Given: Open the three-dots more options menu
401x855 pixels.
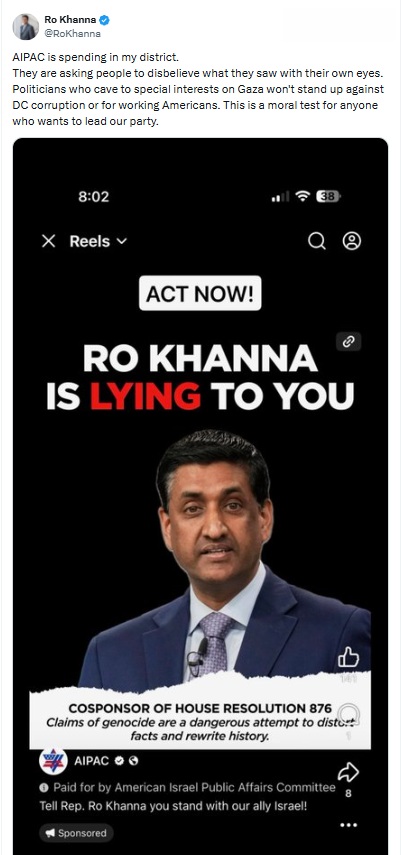Looking at the screenshot, I should coord(348,825).
